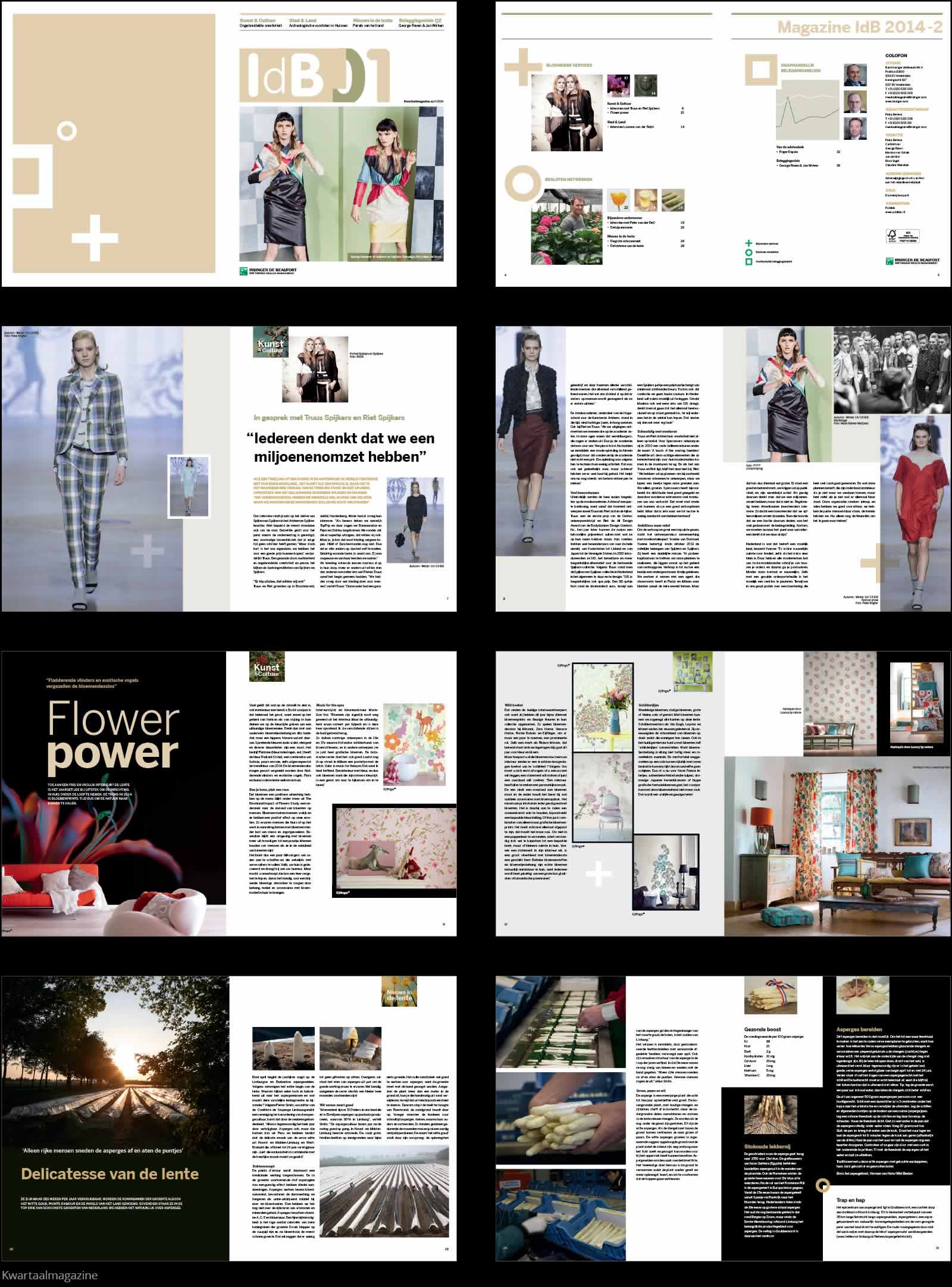The width and height of the screenshot is (952, 1287).
Task: Click the FSC certification logo in the colofon
Action: (x=903, y=236)
